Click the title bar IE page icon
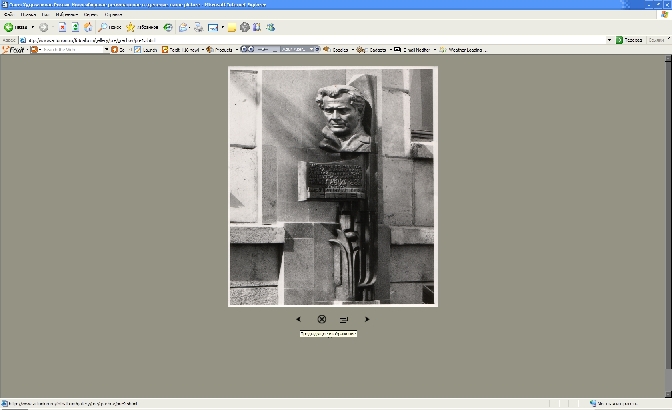The height and width of the screenshot is (410, 672). pos(4,4)
